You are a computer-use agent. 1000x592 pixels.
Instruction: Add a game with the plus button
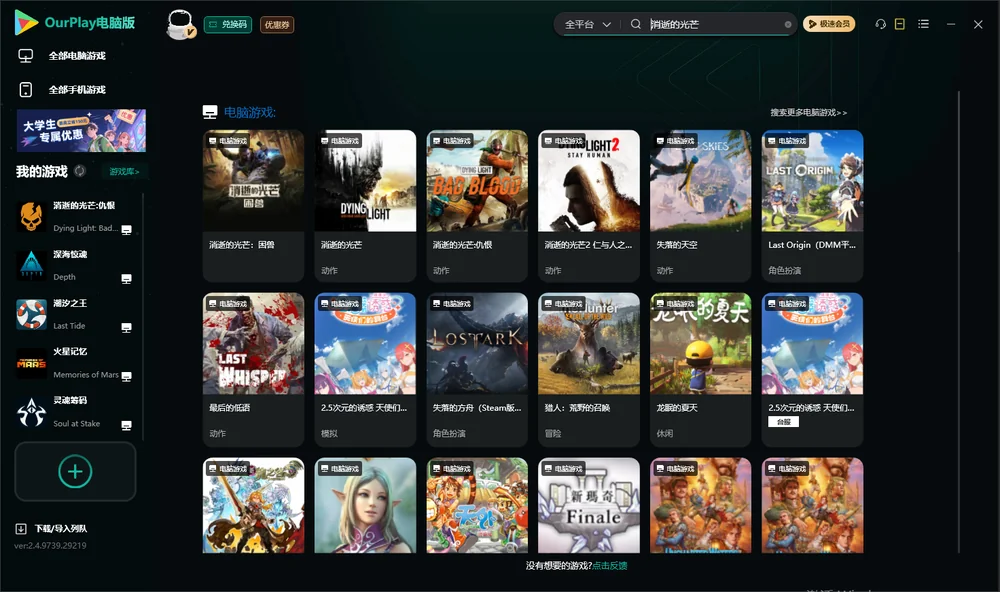(75, 471)
